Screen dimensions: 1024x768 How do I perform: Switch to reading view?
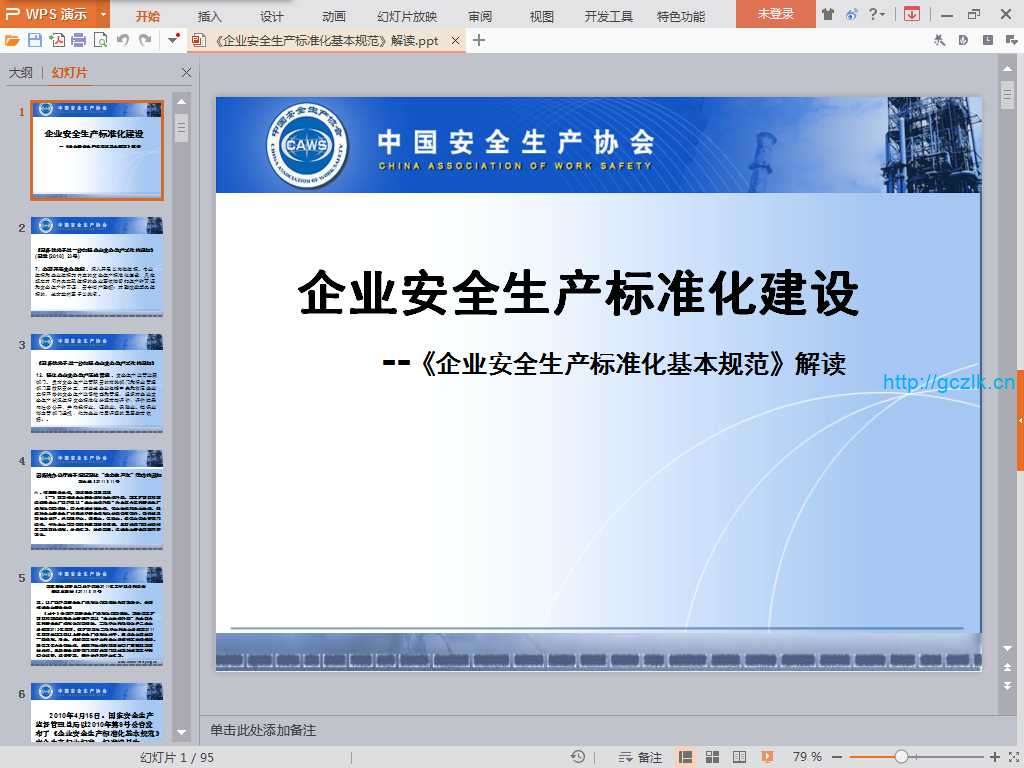pos(740,757)
